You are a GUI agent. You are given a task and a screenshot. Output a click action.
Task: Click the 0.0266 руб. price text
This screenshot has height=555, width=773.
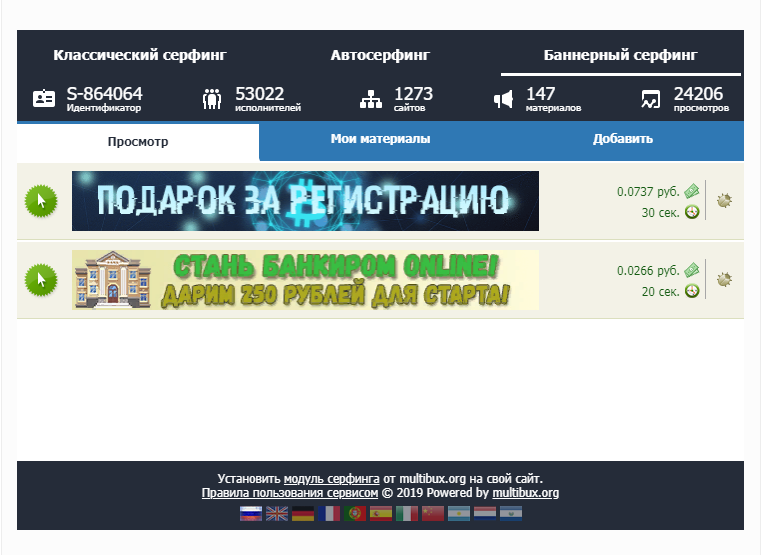(x=648, y=271)
